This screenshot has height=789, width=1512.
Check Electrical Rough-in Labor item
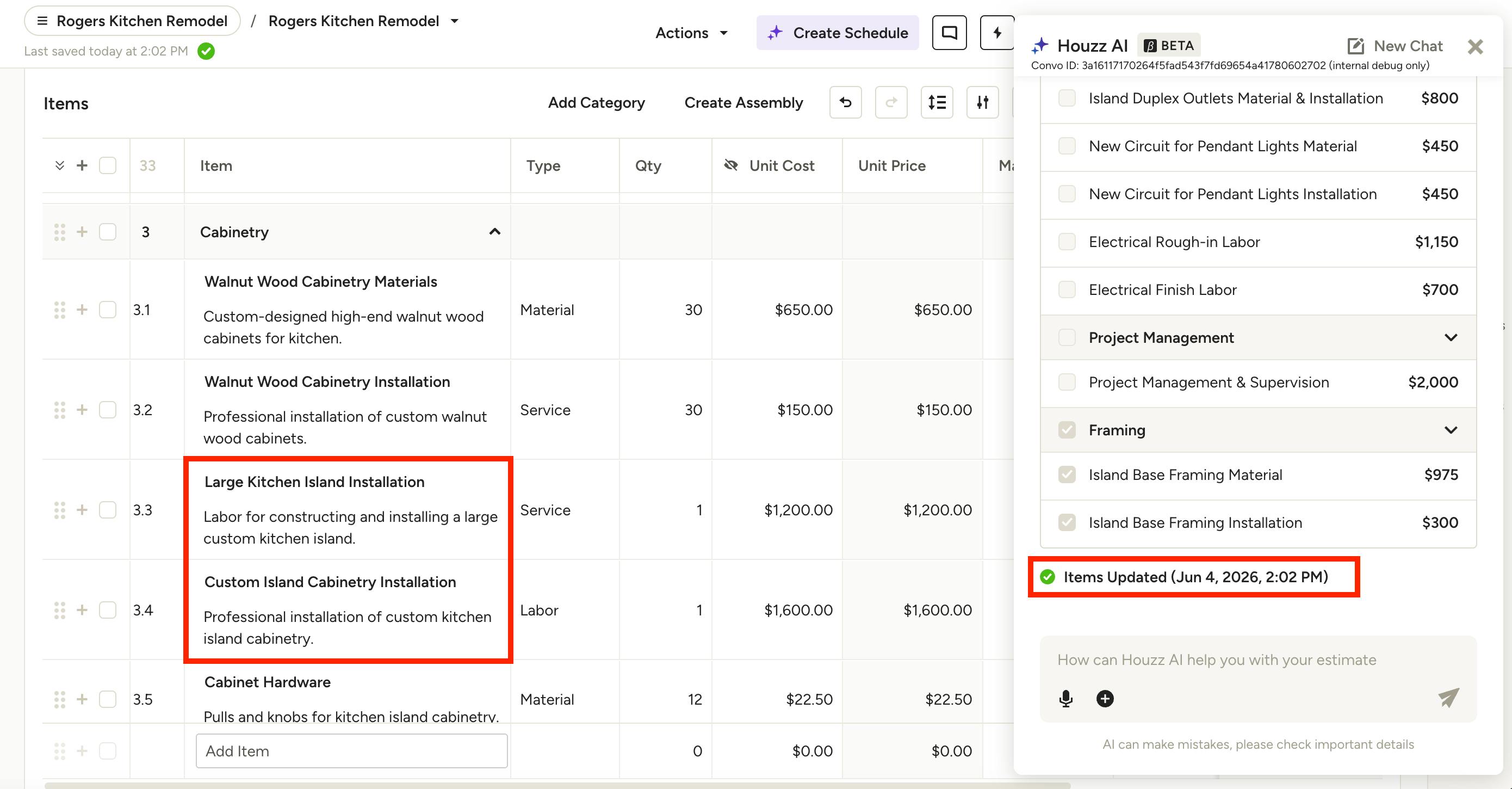coord(1067,242)
